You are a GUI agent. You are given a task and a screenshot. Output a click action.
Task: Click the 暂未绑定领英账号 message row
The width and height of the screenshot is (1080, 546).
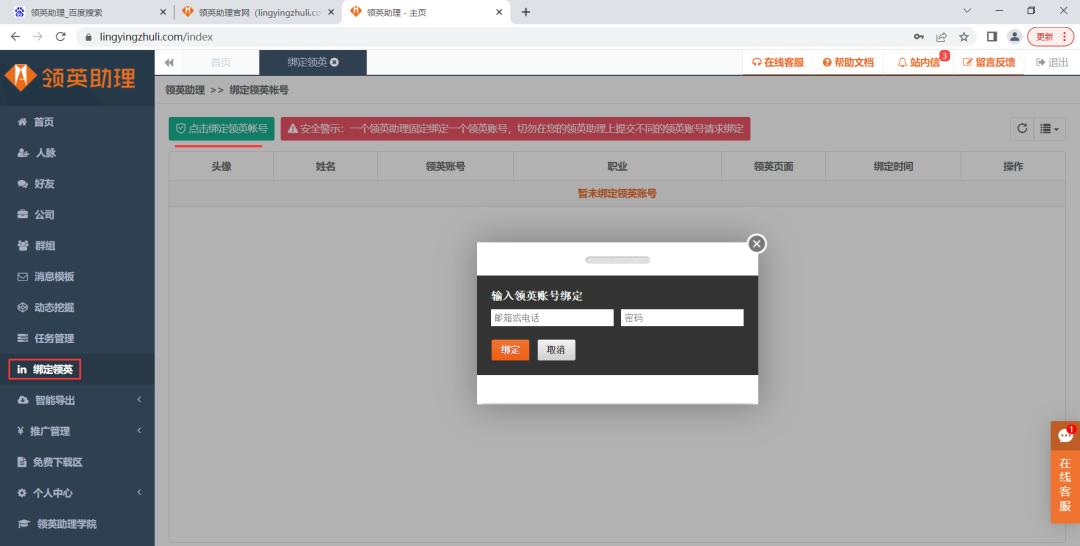click(617, 193)
